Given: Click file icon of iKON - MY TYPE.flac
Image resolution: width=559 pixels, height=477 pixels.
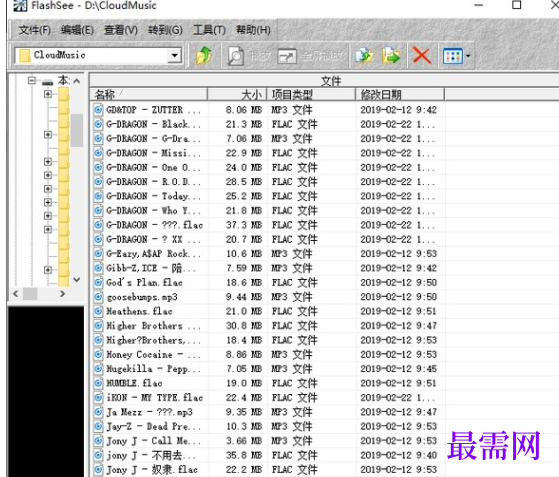Looking at the screenshot, I should click(98, 398).
